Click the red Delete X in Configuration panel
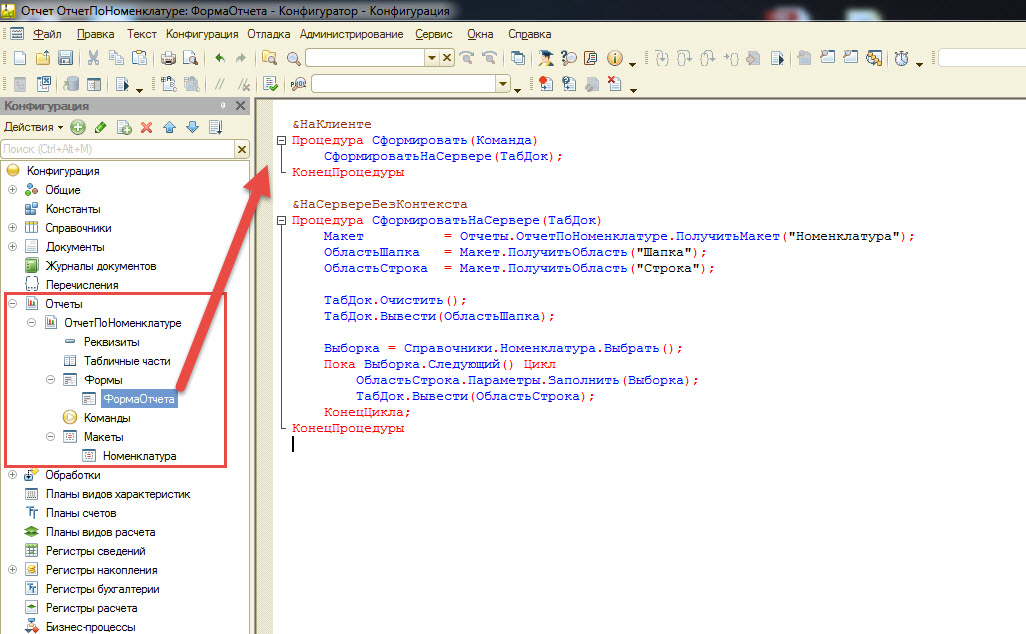This screenshot has height=634, width=1026. click(x=147, y=128)
